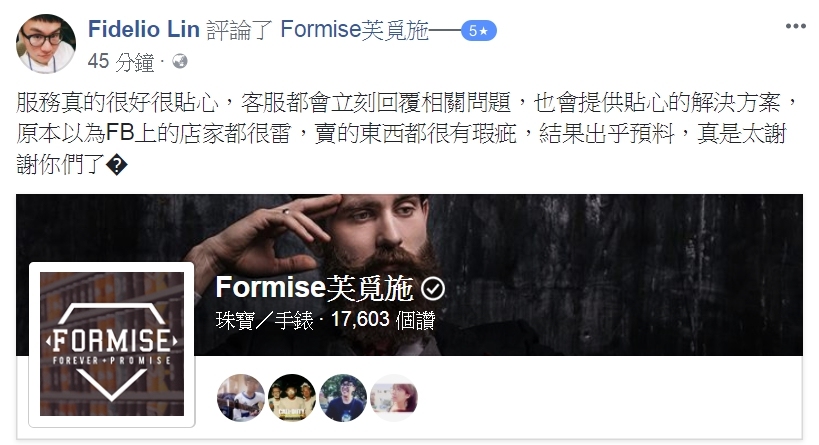
Task: Click fourth friend avatar with red hair
Action: pyautogui.click(x=394, y=397)
